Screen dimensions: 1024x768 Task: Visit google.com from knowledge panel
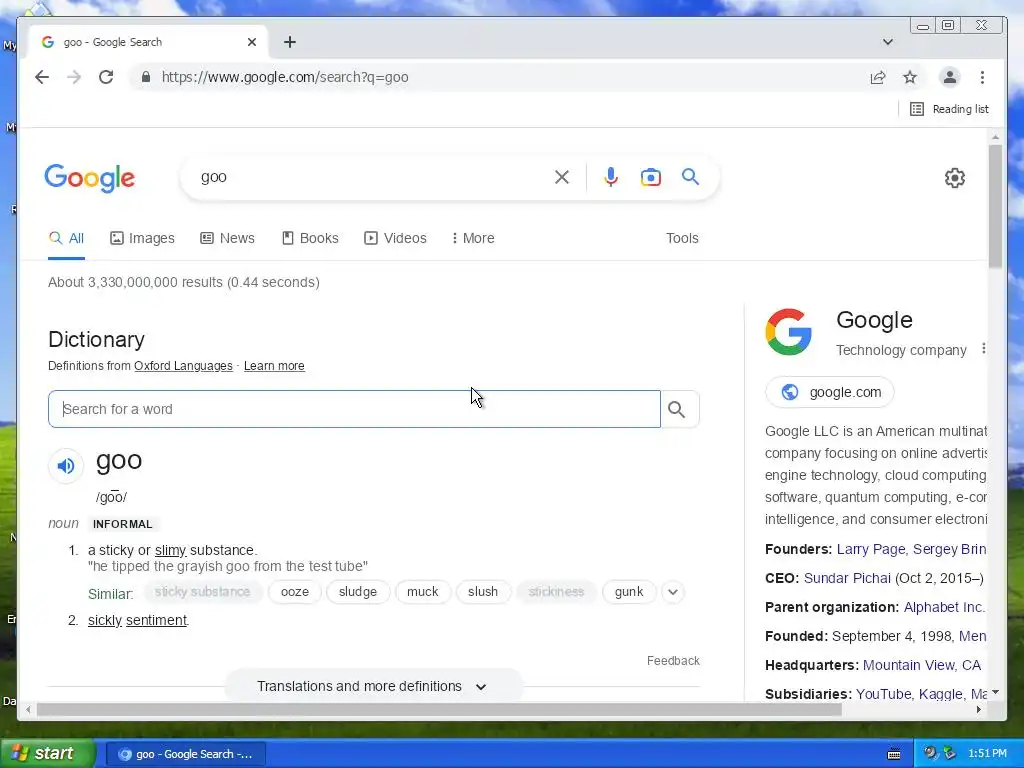coord(829,392)
